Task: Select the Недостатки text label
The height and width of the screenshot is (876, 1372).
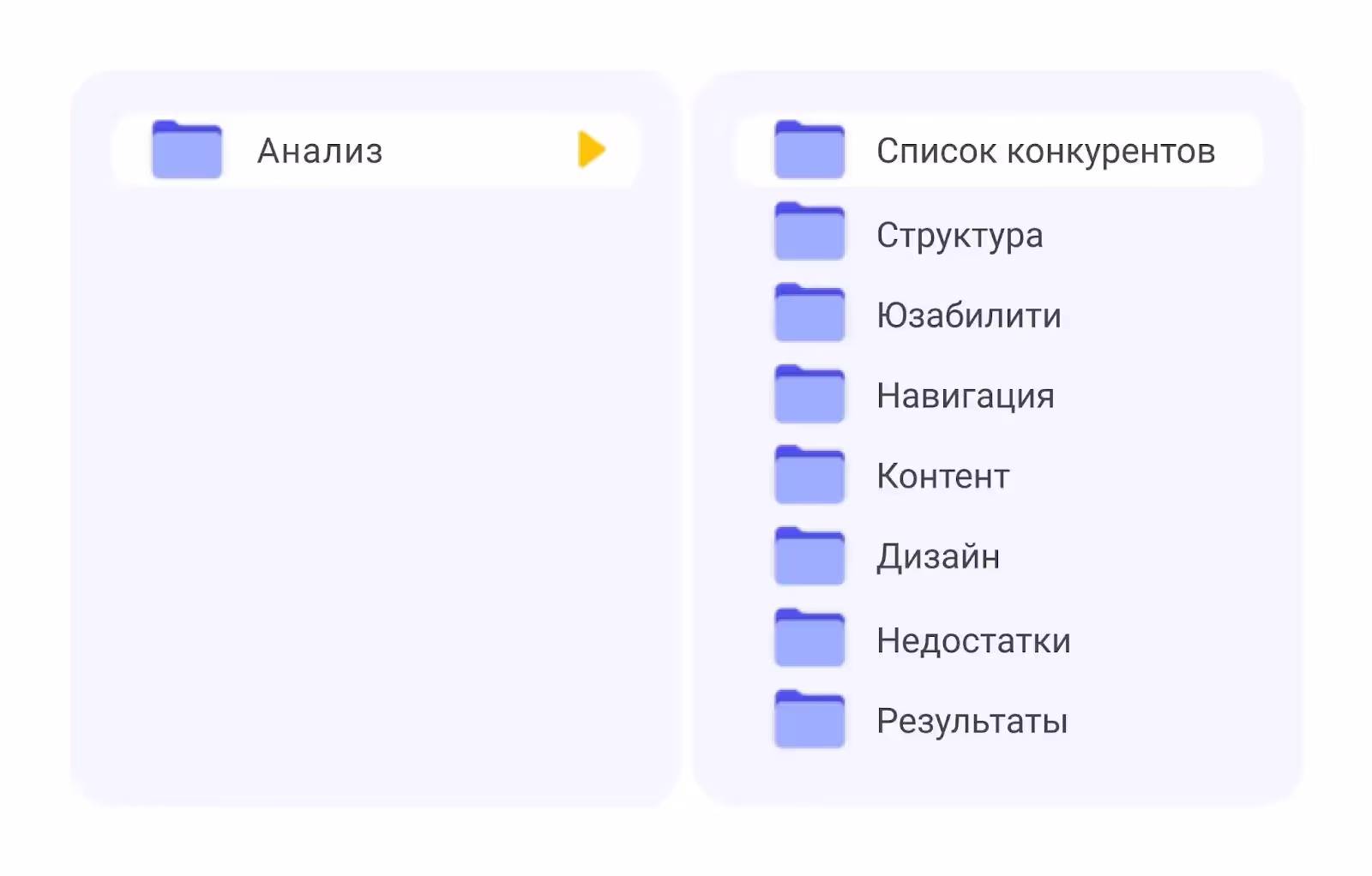Action: click(x=973, y=640)
